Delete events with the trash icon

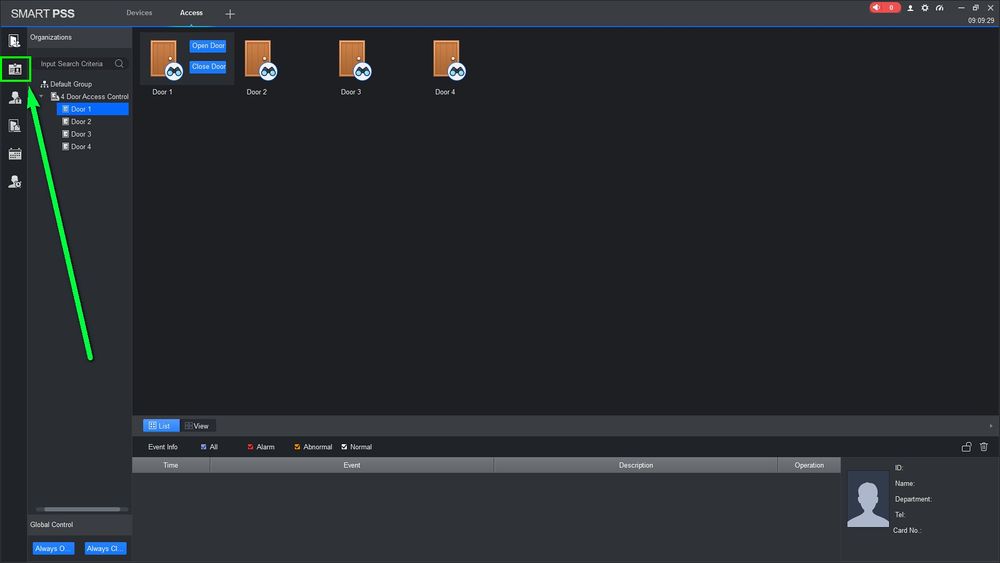tap(983, 447)
